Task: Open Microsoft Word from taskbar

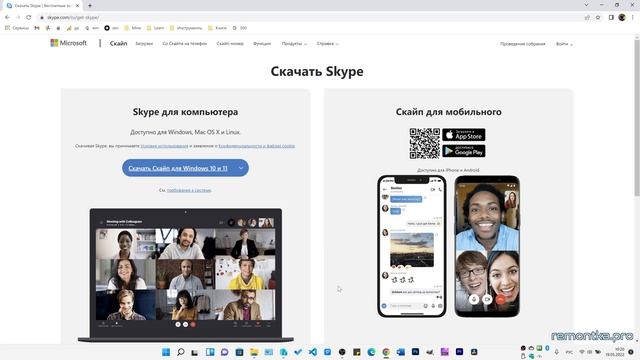Action: click(401, 352)
